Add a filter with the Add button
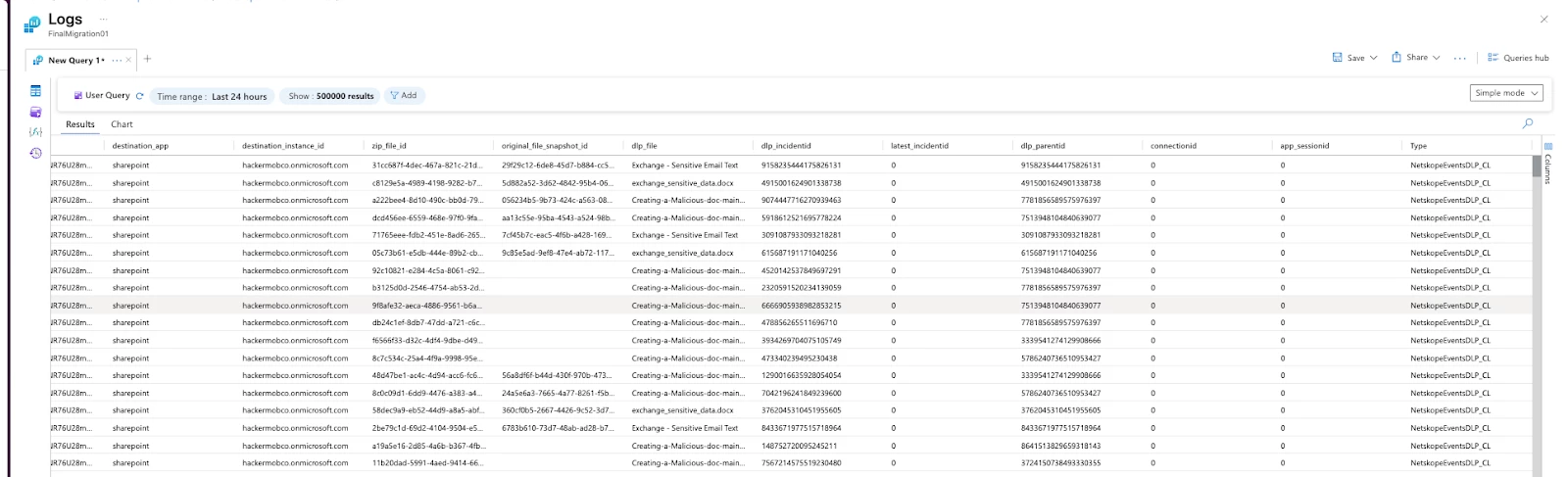This screenshot has height=477, width=1568. tap(403, 95)
